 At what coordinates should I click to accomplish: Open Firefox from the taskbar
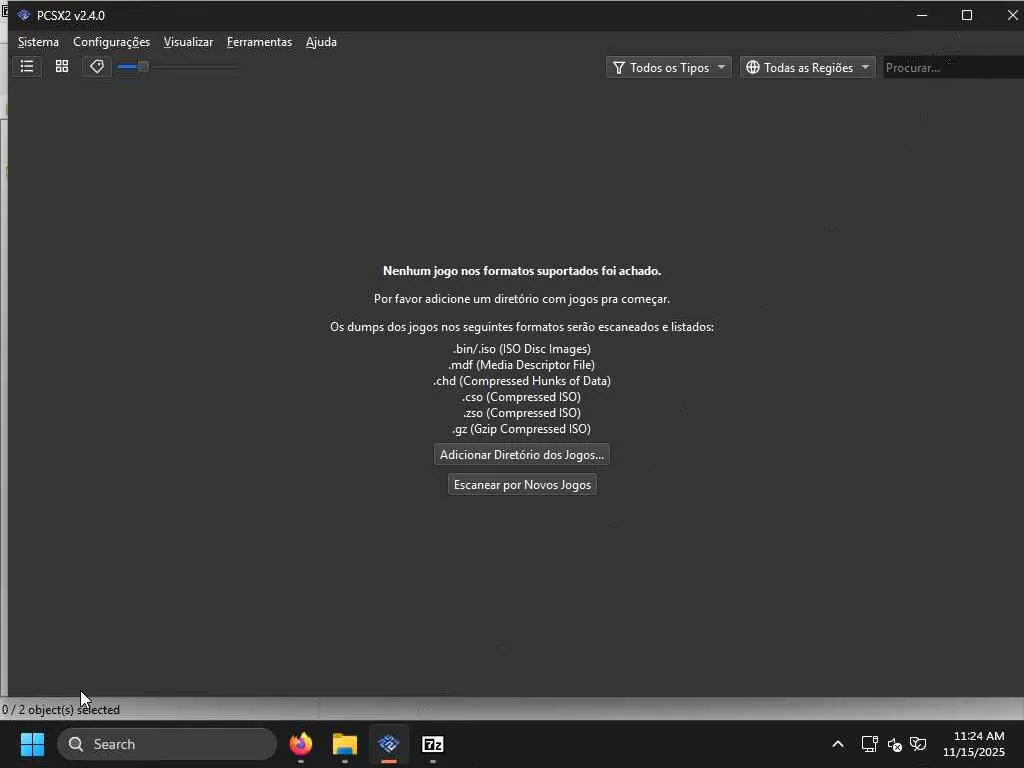(x=301, y=744)
